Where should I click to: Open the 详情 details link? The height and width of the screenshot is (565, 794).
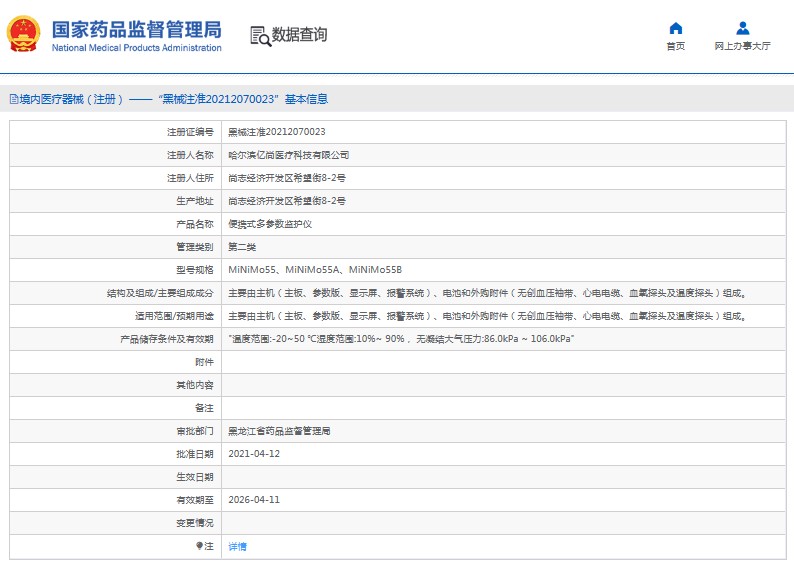[237, 546]
